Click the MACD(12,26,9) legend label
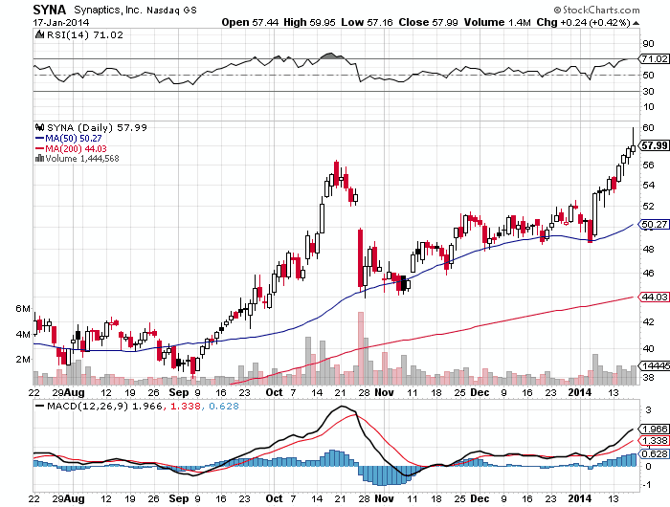Screen dimensions: 670x507 pyautogui.click(x=88, y=406)
